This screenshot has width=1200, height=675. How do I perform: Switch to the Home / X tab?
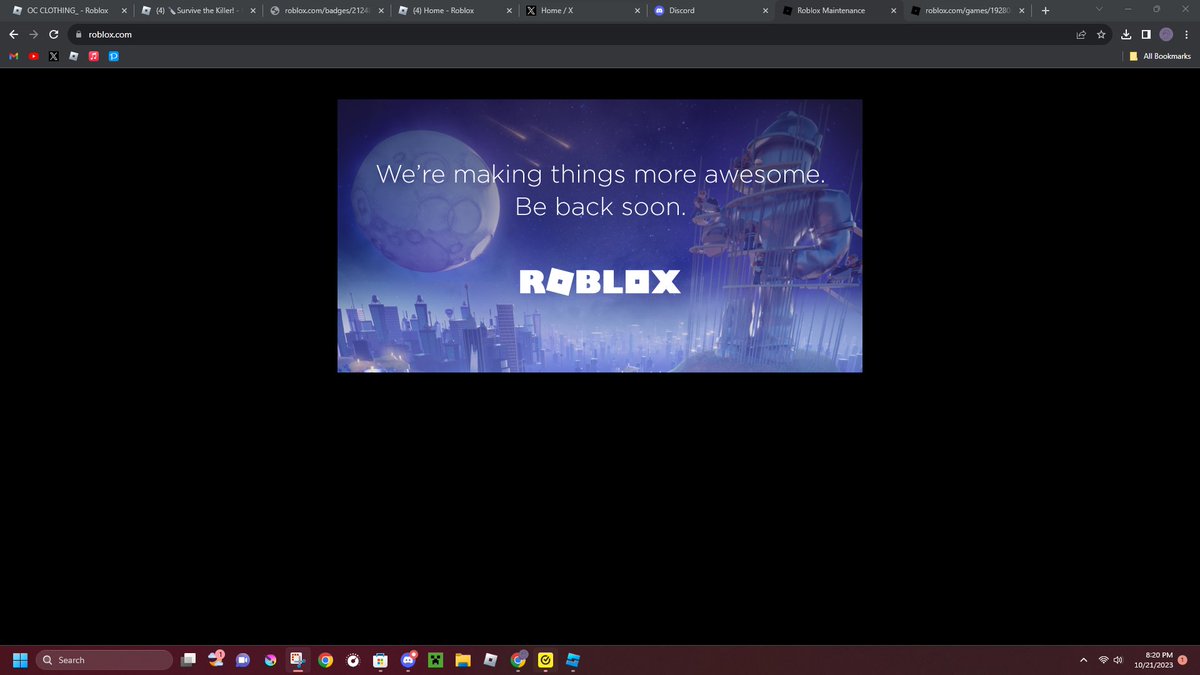[x=582, y=11]
